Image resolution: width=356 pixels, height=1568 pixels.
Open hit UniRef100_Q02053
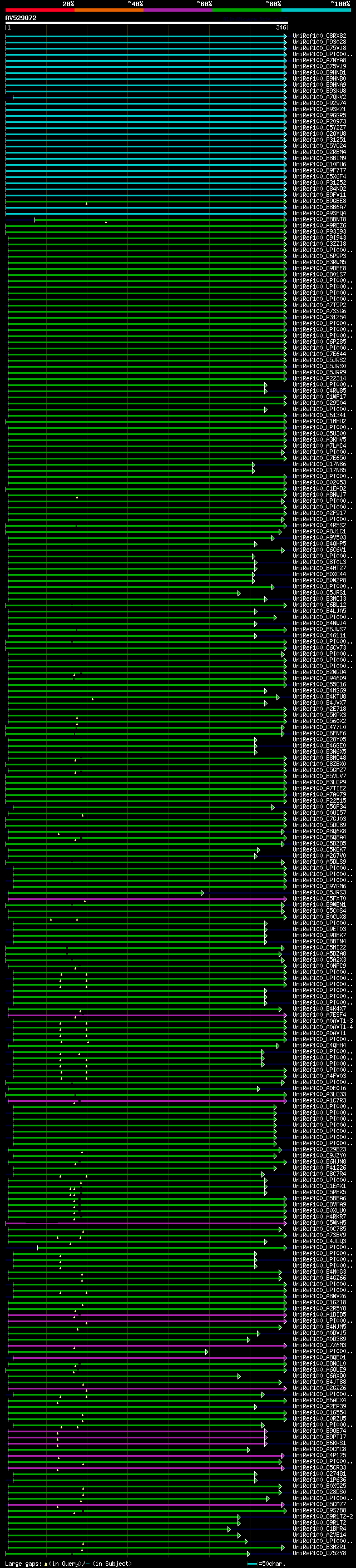(319, 483)
